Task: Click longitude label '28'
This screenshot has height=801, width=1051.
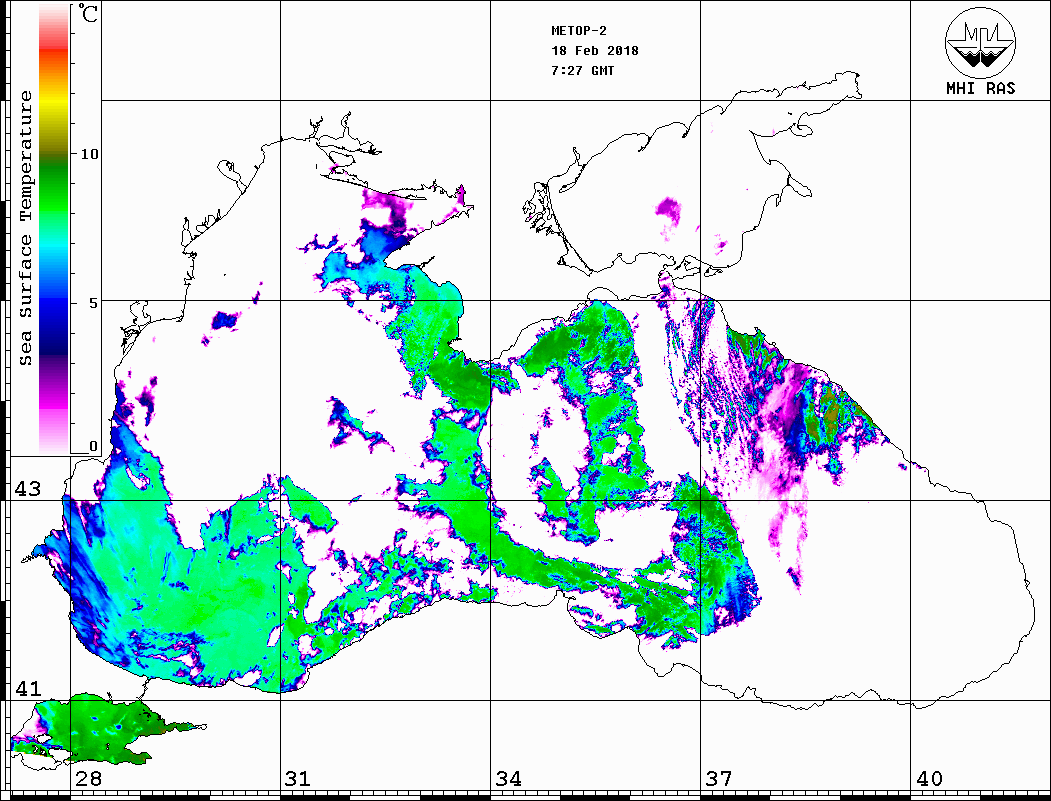Action: coord(88,778)
